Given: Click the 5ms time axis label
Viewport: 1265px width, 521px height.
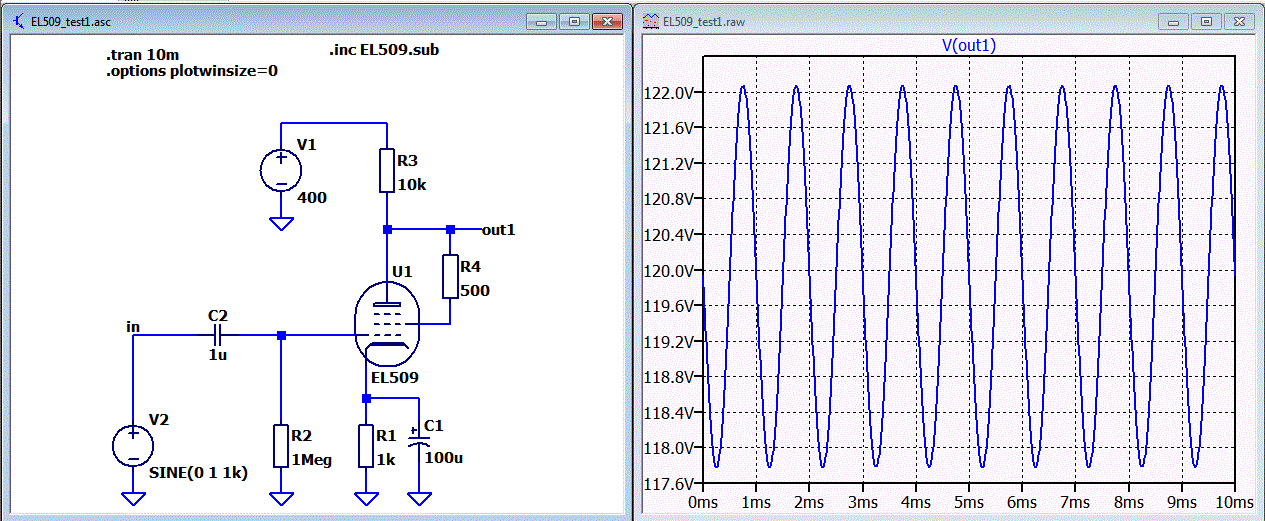Looking at the screenshot, I should coord(968,502).
